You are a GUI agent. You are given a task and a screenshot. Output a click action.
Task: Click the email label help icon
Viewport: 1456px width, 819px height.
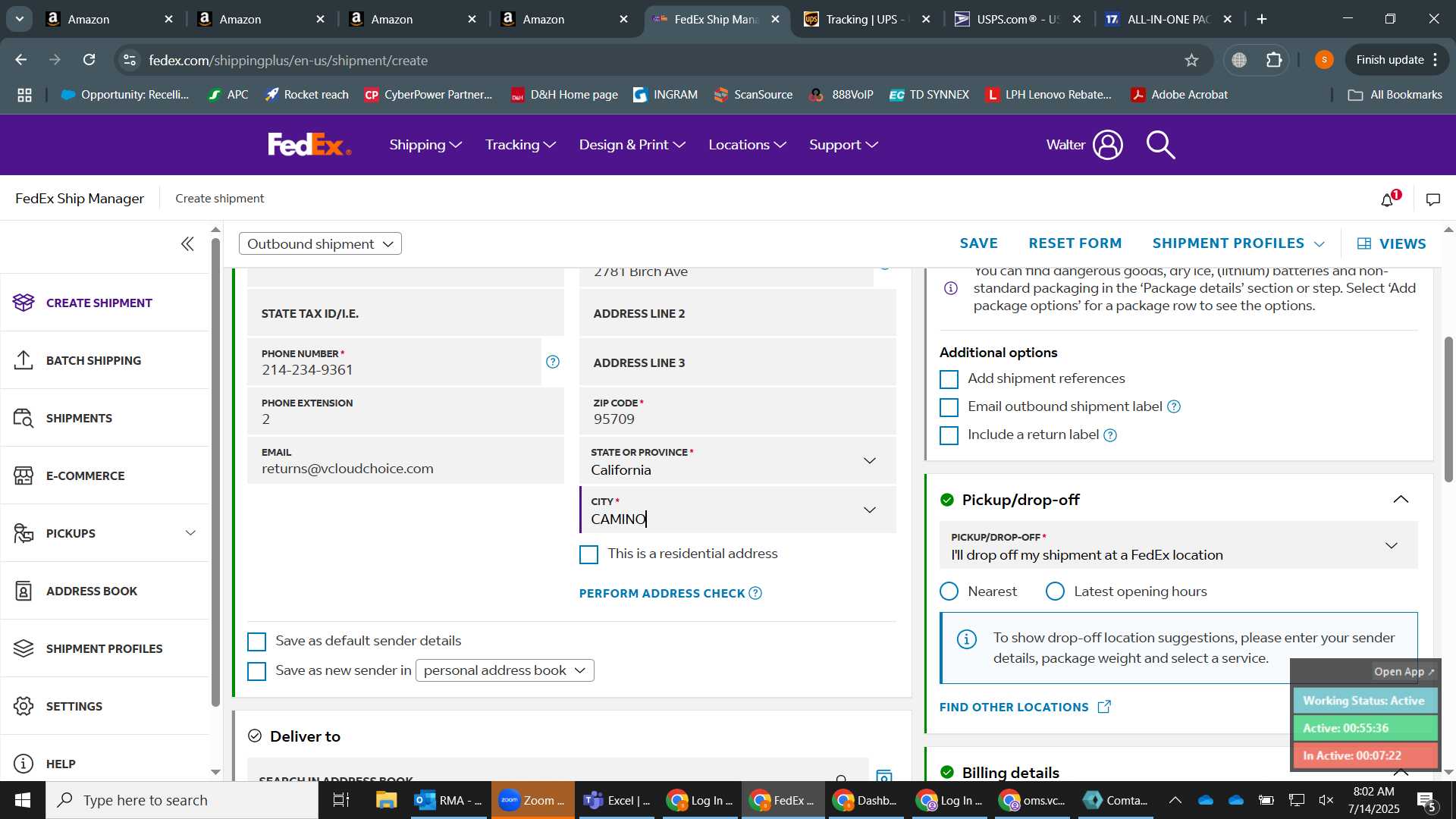tap(1174, 406)
